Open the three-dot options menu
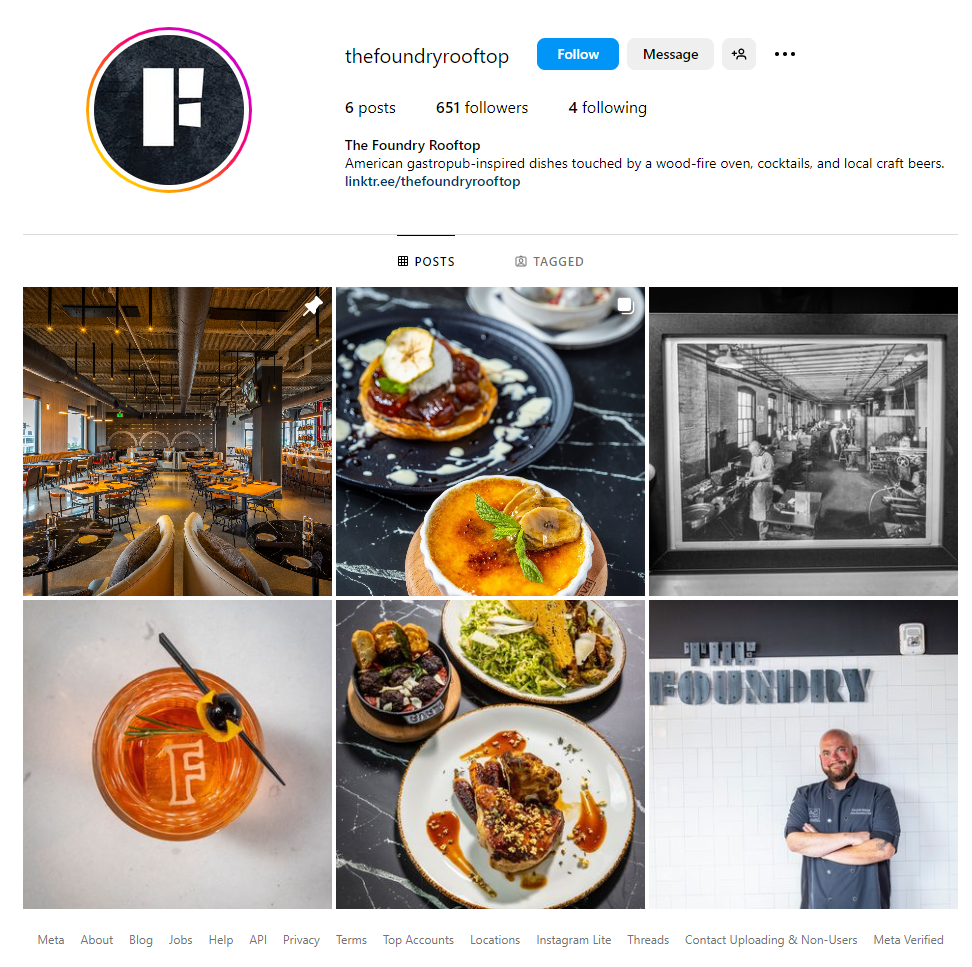The width and height of the screenshot is (972, 967). [784, 54]
